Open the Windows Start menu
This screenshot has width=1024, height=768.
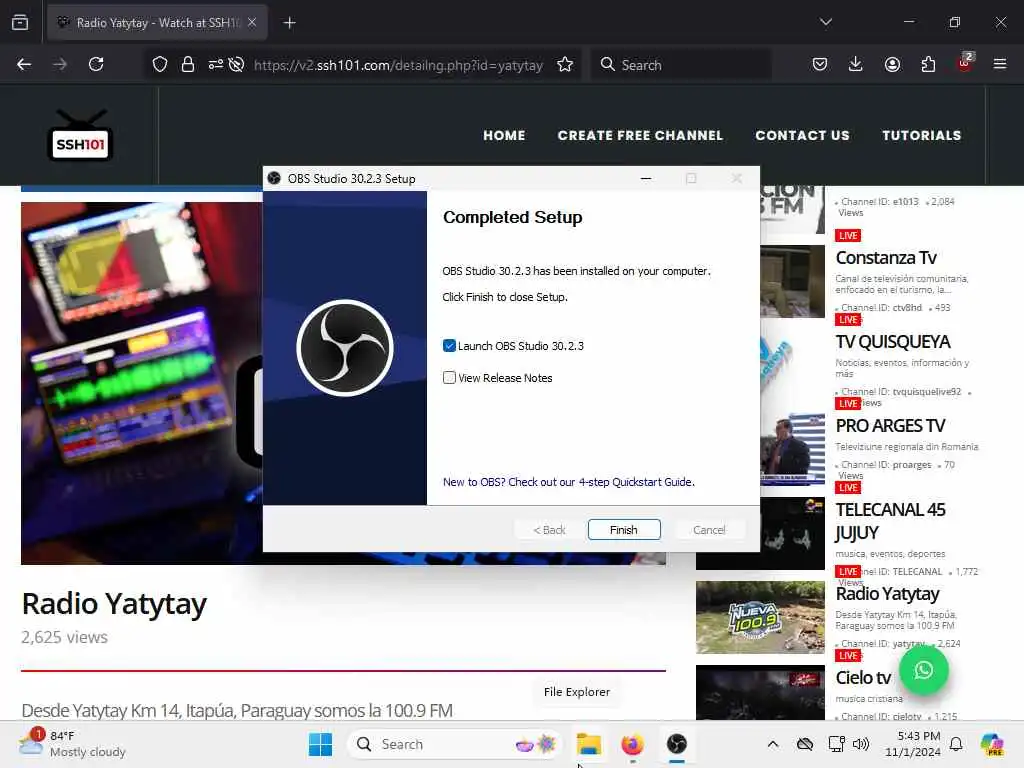click(320, 744)
